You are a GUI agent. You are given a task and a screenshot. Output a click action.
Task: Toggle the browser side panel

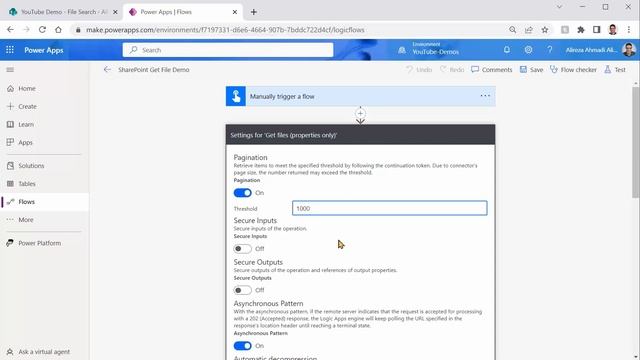[597, 30]
